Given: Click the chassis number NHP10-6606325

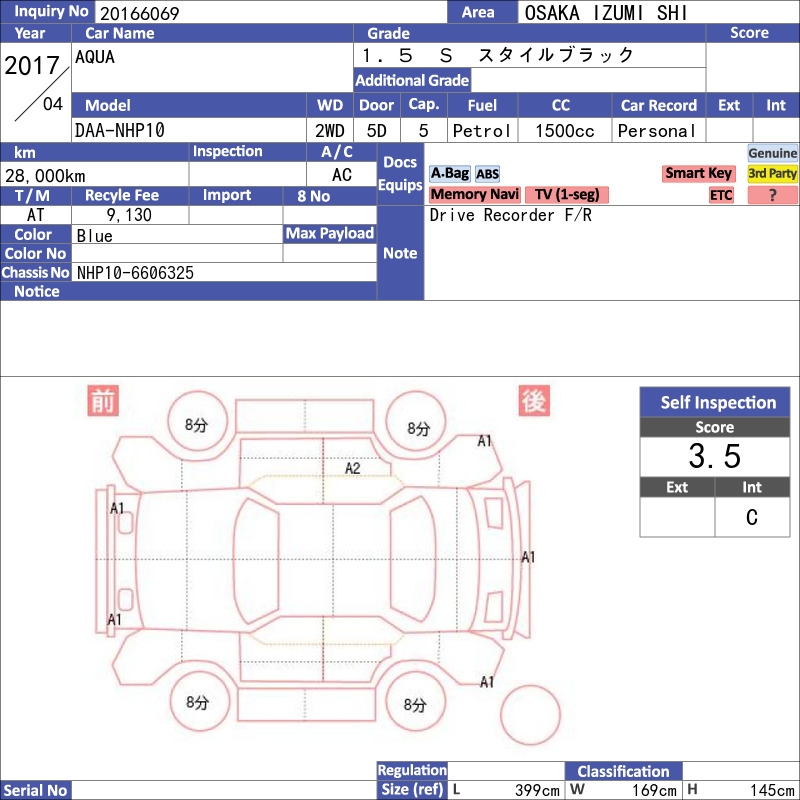Looking at the screenshot, I should point(135,273).
